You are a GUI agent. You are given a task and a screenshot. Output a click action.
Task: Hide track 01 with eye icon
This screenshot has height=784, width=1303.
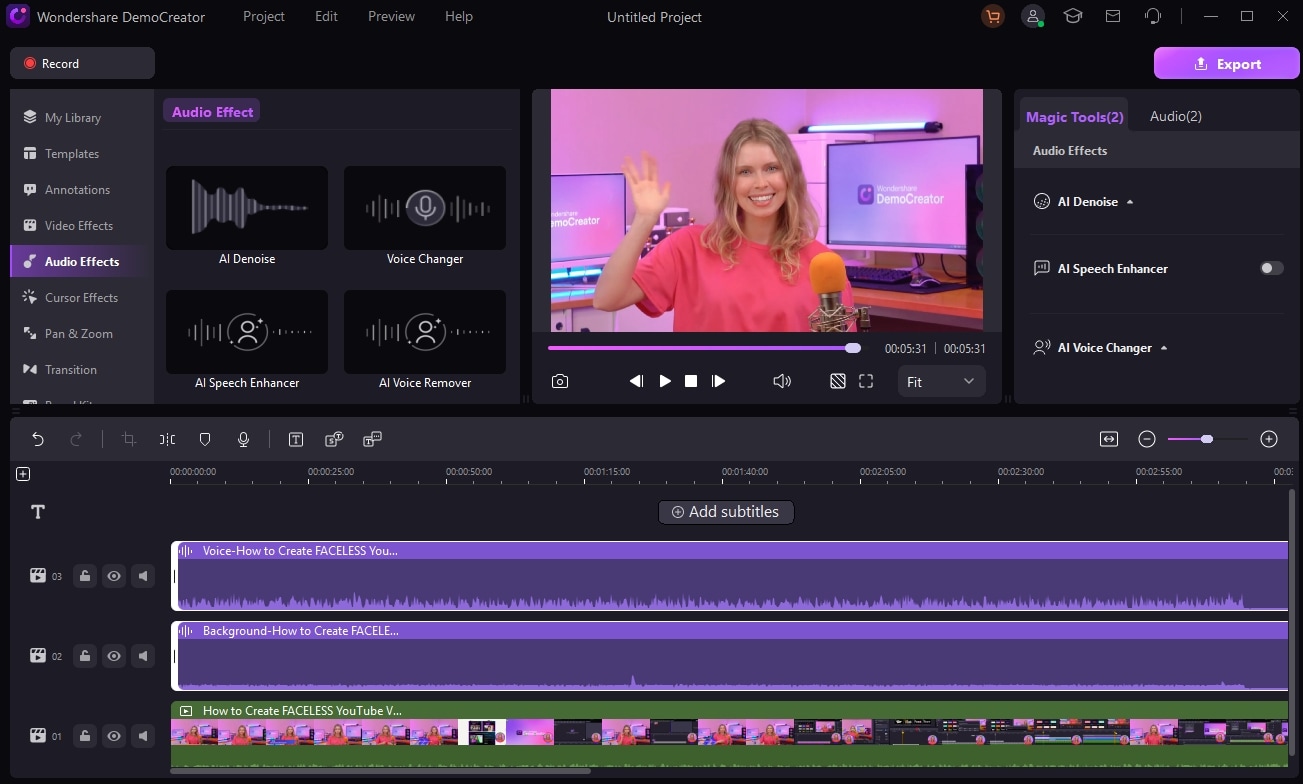[114, 735]
